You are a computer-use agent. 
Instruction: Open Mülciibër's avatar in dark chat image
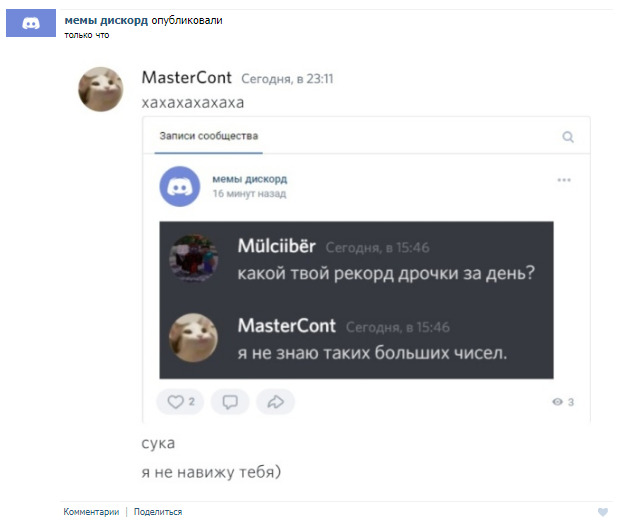click(x=193, y=258)
